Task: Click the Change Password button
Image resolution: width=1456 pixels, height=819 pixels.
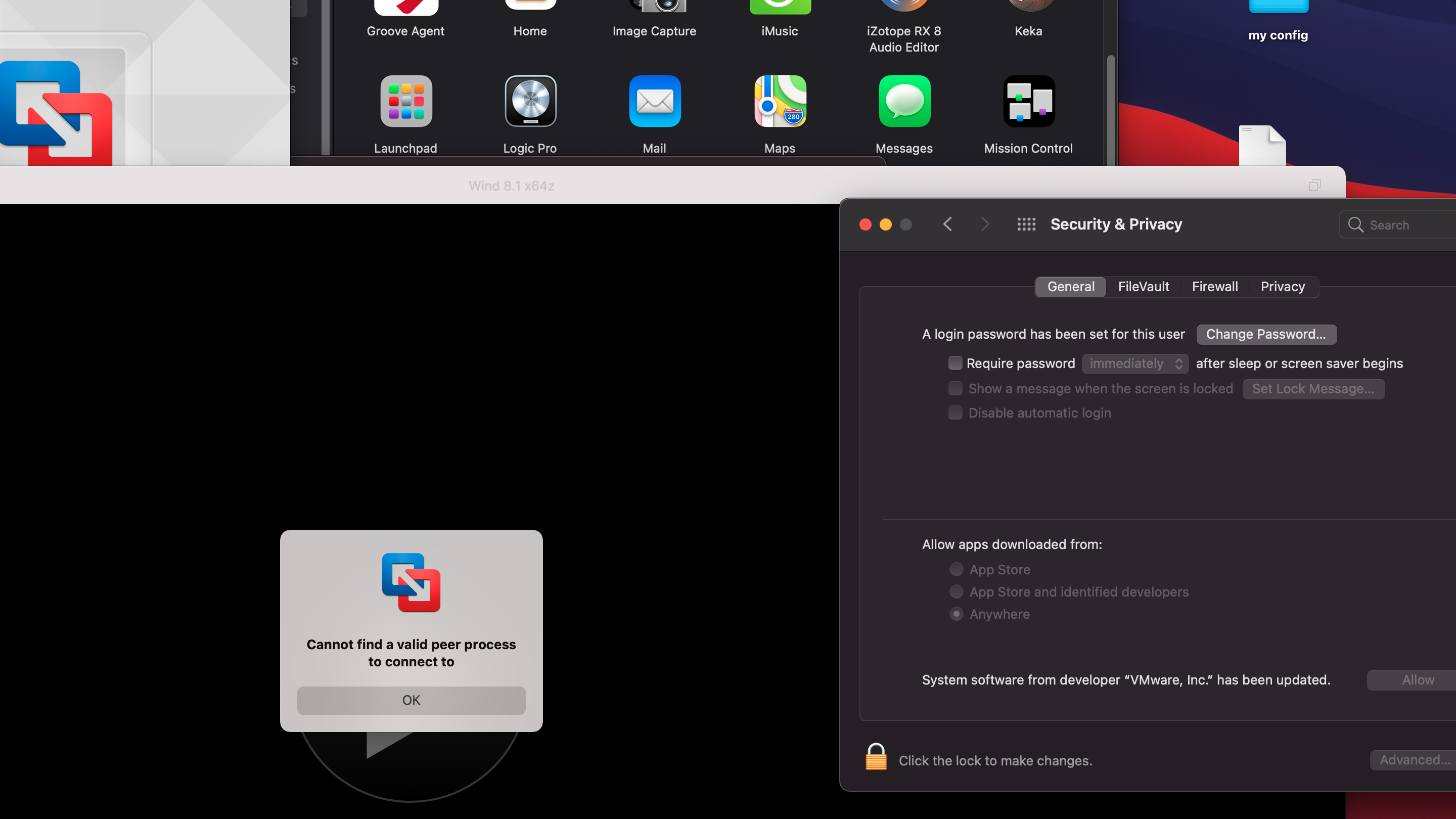Action: coord(1265,334)
